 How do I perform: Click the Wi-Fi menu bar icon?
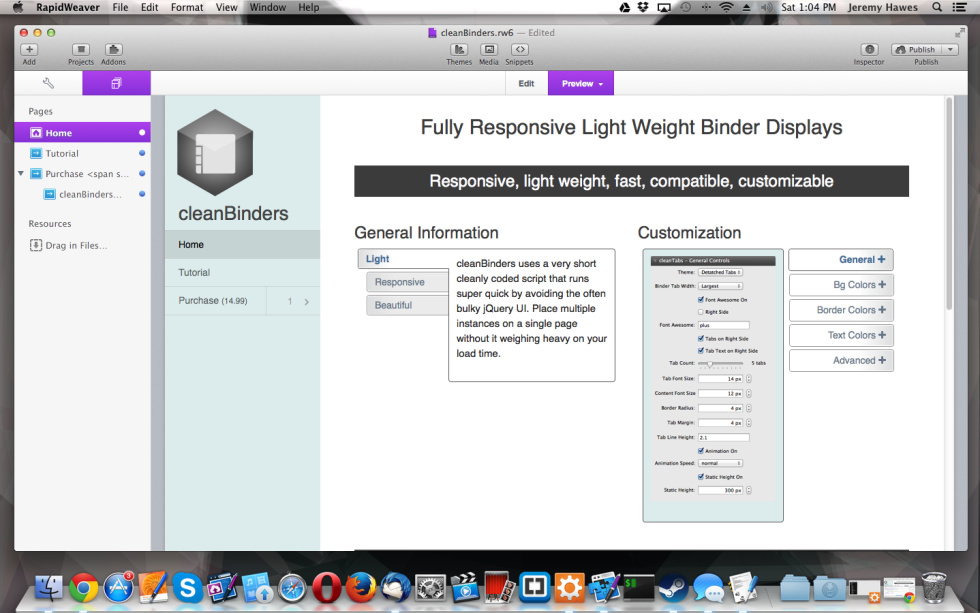726,7
